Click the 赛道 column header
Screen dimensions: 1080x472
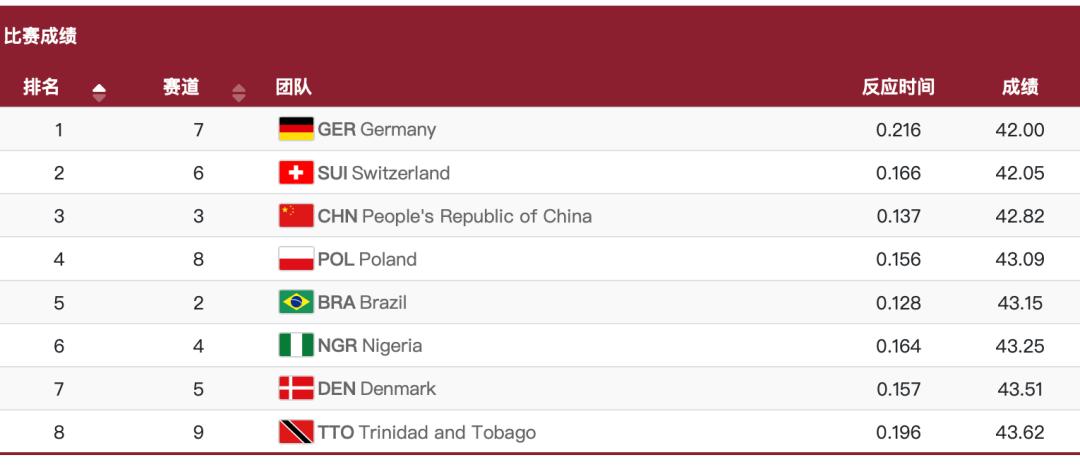(181, 88)
